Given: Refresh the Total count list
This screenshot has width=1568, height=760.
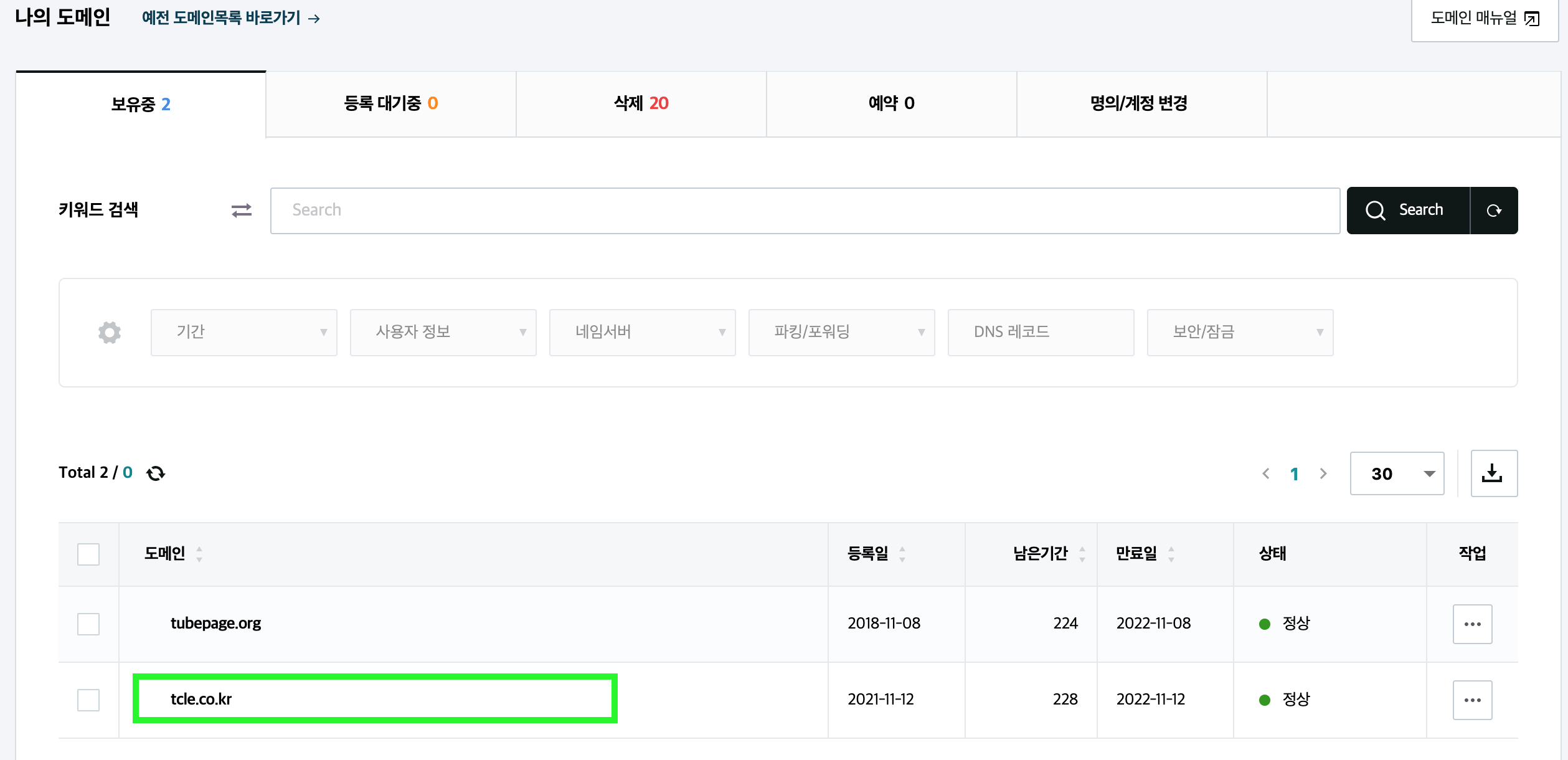Looking at the screenshot, I should point(156,473).
